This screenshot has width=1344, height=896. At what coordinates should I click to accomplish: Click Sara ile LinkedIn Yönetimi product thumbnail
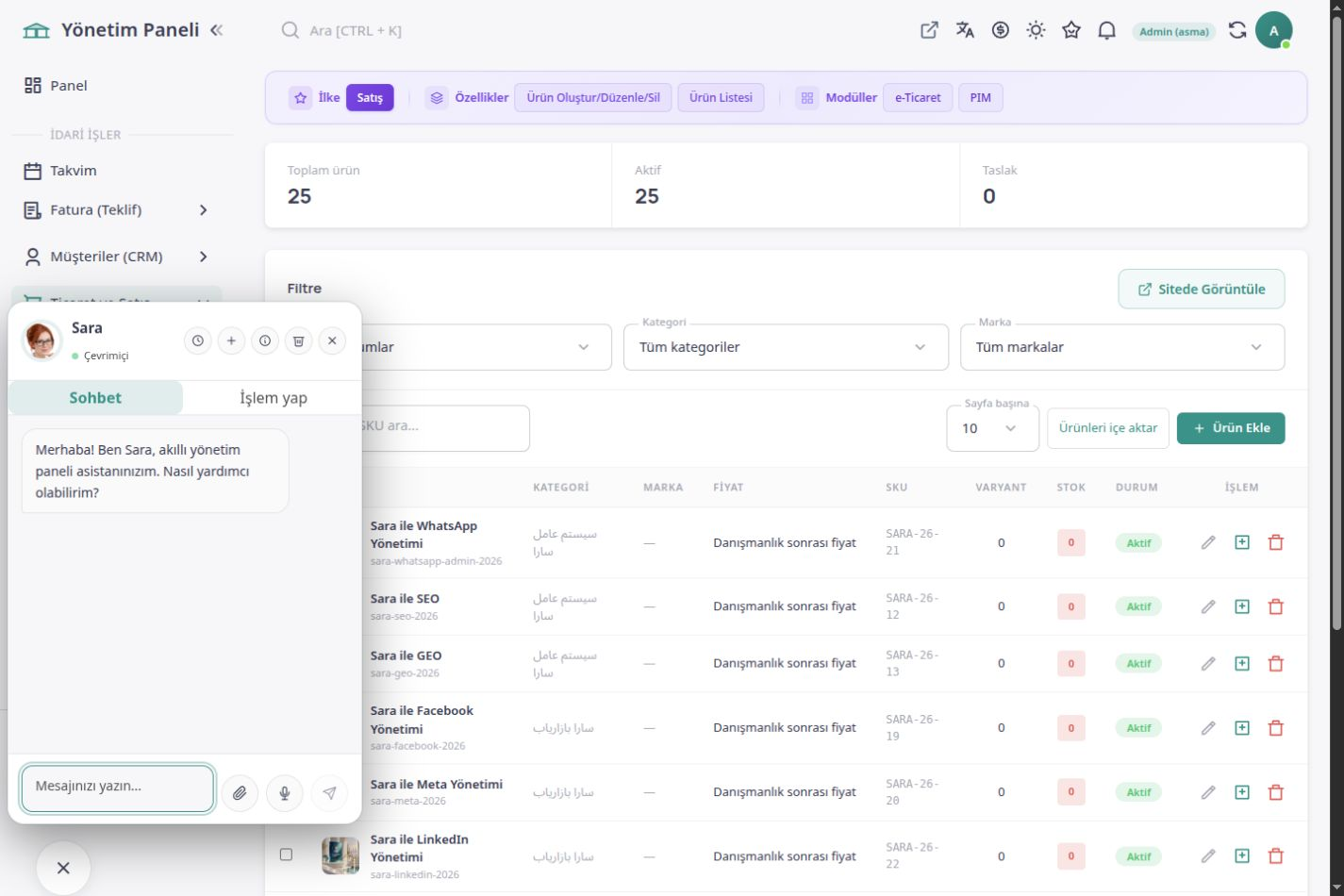340,855
